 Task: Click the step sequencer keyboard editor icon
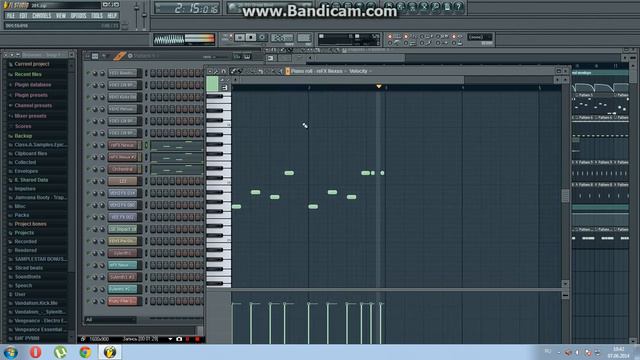coord(247,56)
